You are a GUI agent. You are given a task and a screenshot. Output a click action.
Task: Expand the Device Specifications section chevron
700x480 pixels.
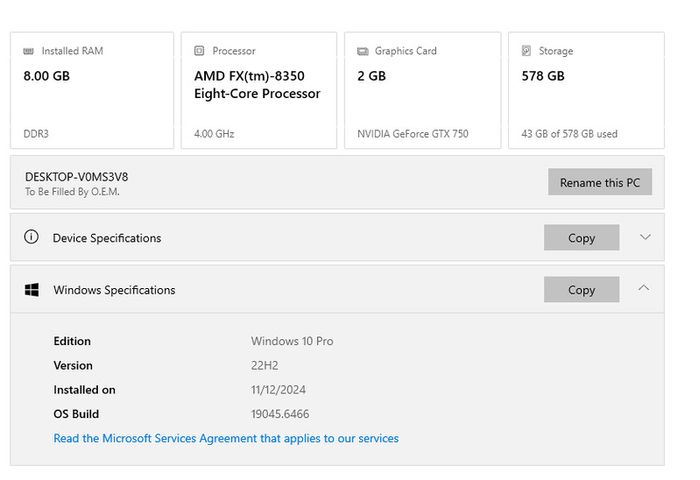645,237
